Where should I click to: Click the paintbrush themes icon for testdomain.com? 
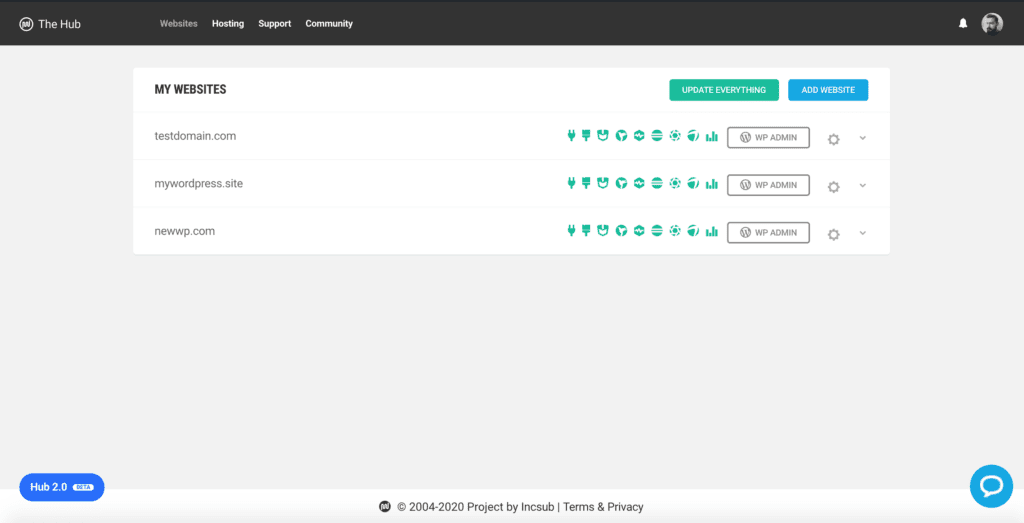pyautogui.click(x=586, y=136)
